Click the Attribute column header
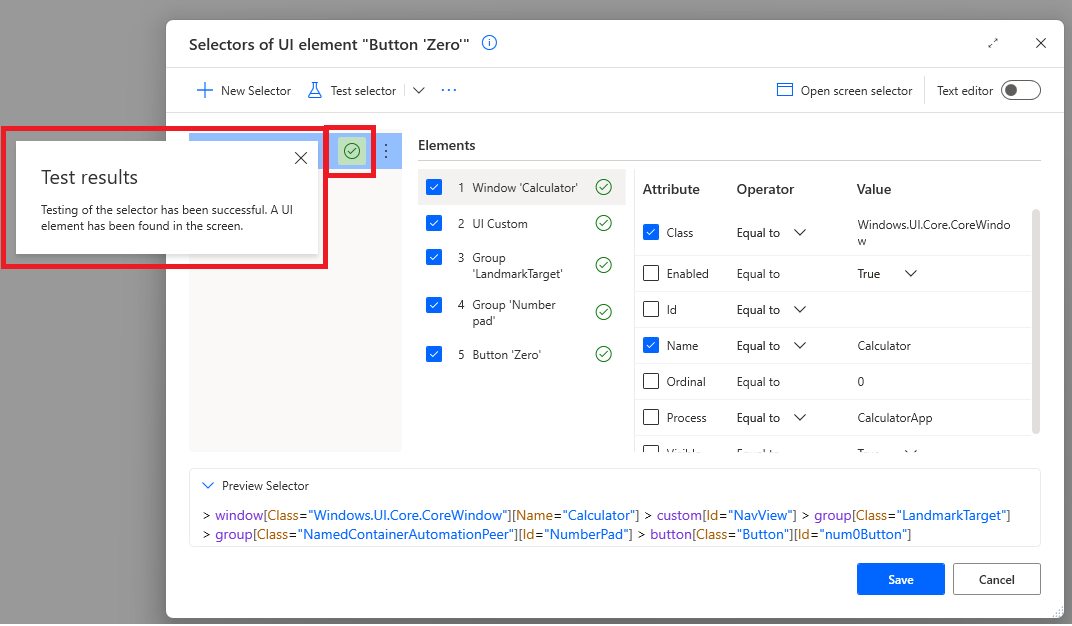Image resolution: width=1072 pixels, height=626 pixels. [x=671, y=189]
